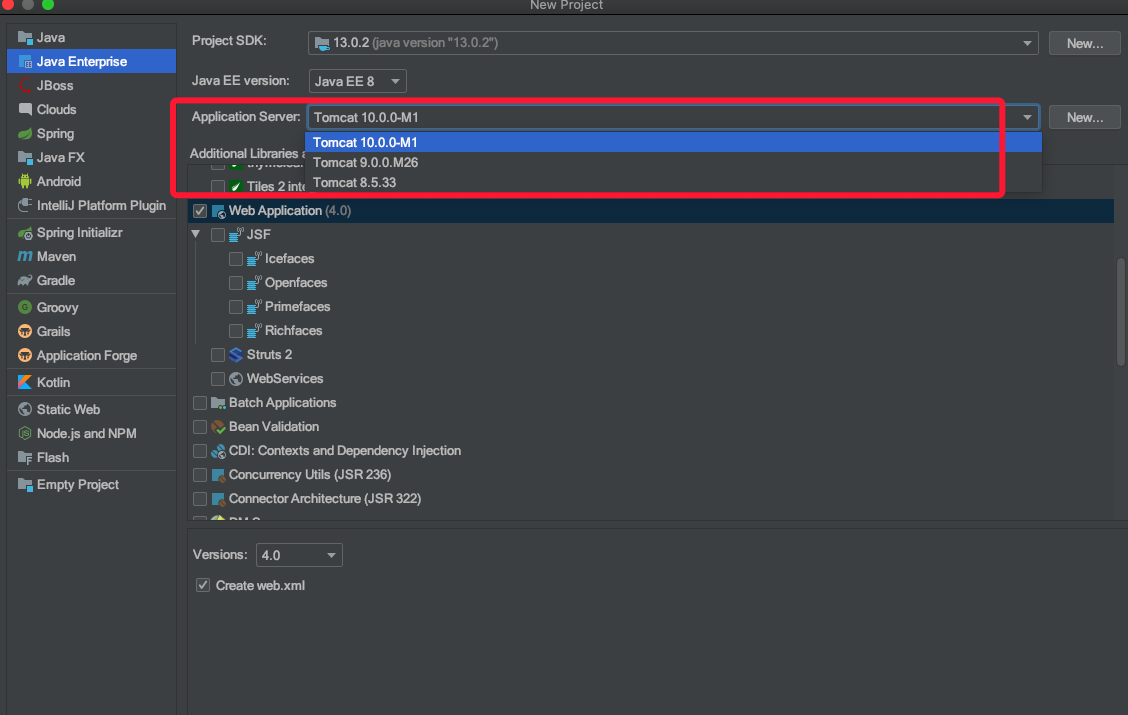Check Concurrency Utils (JSR 236)
The image size is (1128, 715).
(200, 475)
